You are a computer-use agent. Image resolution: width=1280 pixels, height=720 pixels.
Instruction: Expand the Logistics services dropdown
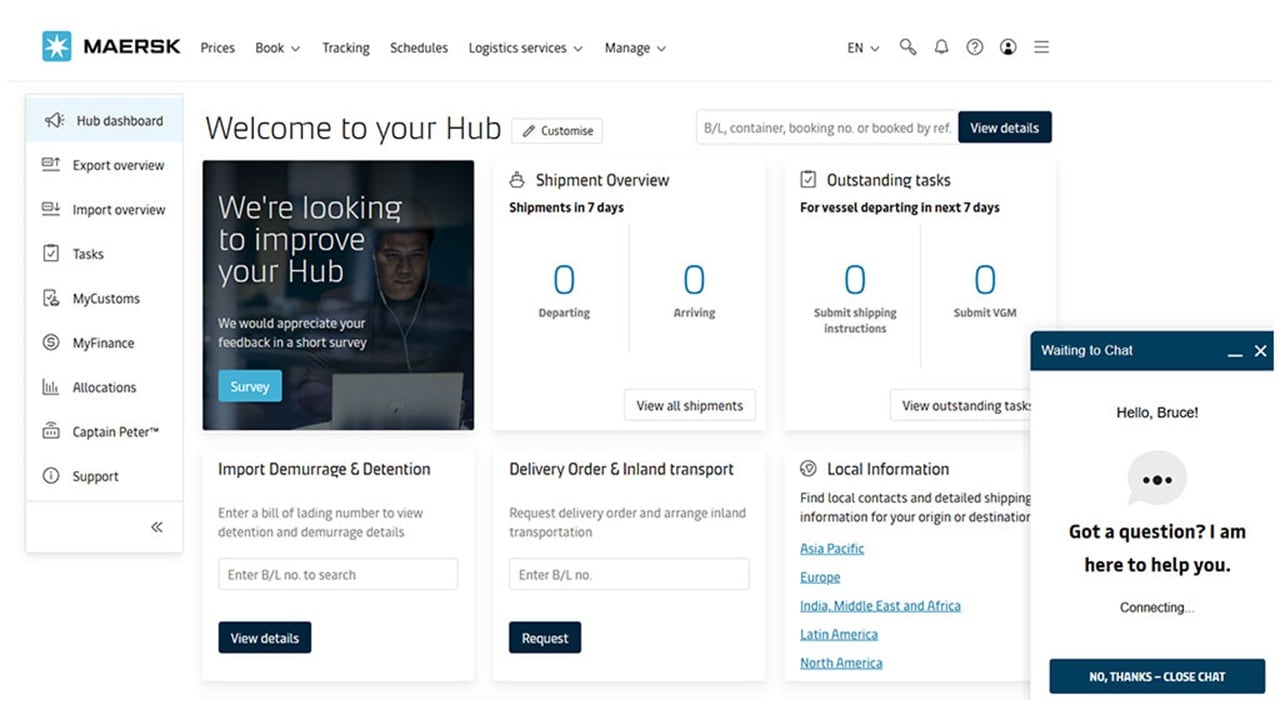click(x=525, y=48)
